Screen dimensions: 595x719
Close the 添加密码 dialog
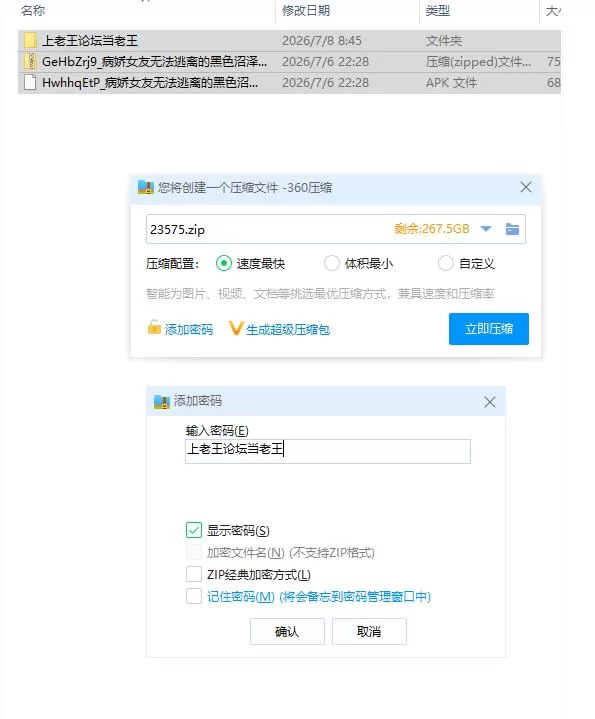[x=490, y=402]
